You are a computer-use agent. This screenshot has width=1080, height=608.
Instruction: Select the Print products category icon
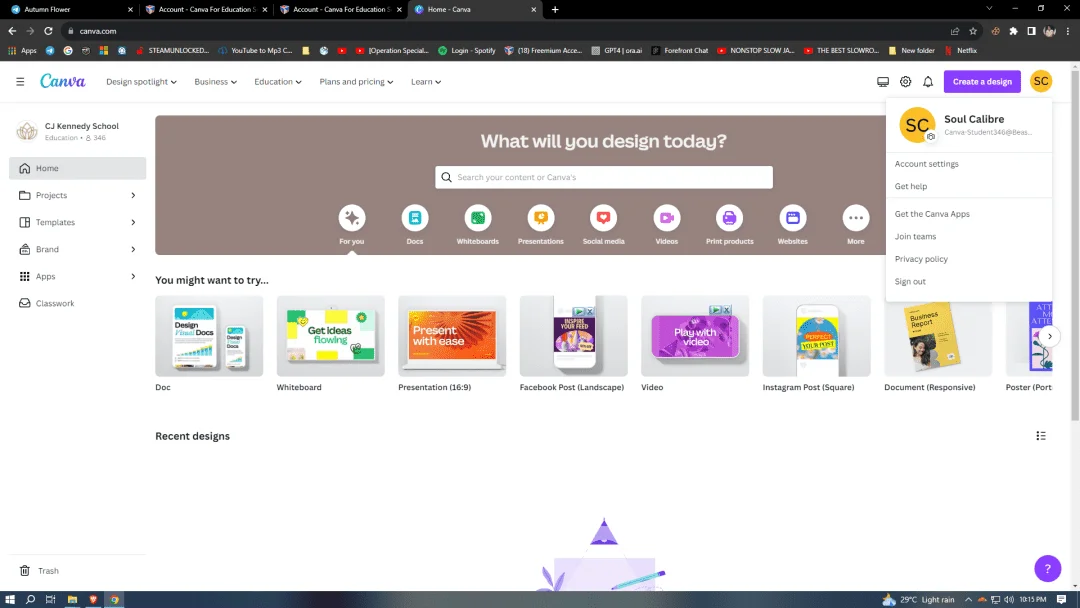(729, 218)
